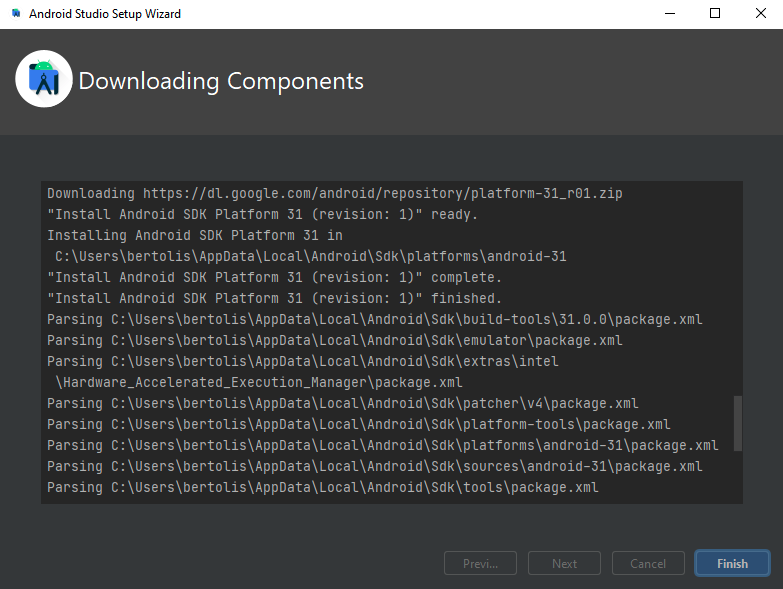Click the 'Android Studio Setup Wizard' window title

[x=105, y=14]
